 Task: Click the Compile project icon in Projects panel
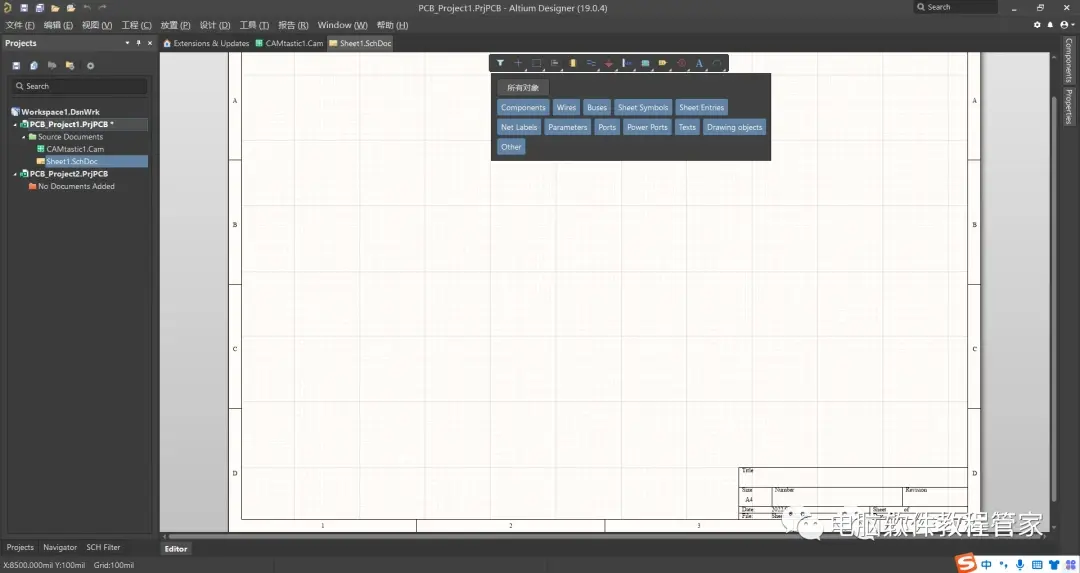tap(34, 65)
